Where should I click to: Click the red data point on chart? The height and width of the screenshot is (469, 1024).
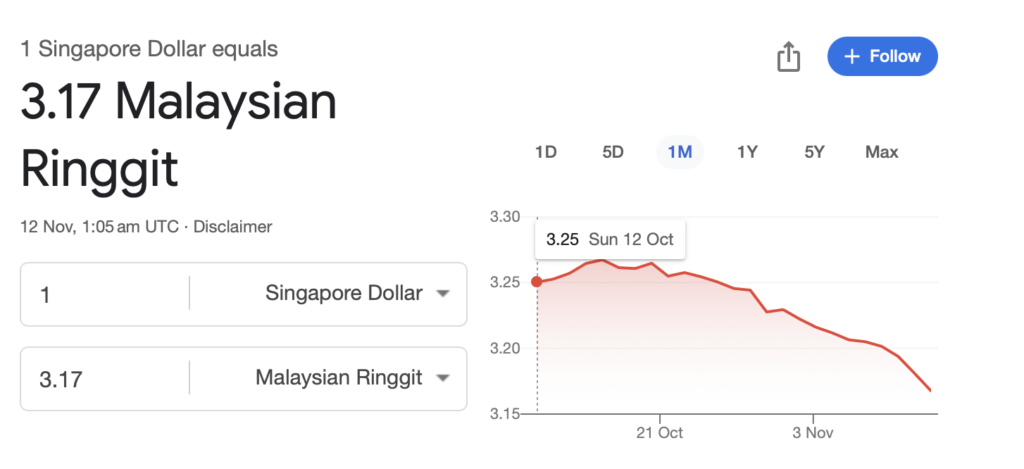(537, 282)
